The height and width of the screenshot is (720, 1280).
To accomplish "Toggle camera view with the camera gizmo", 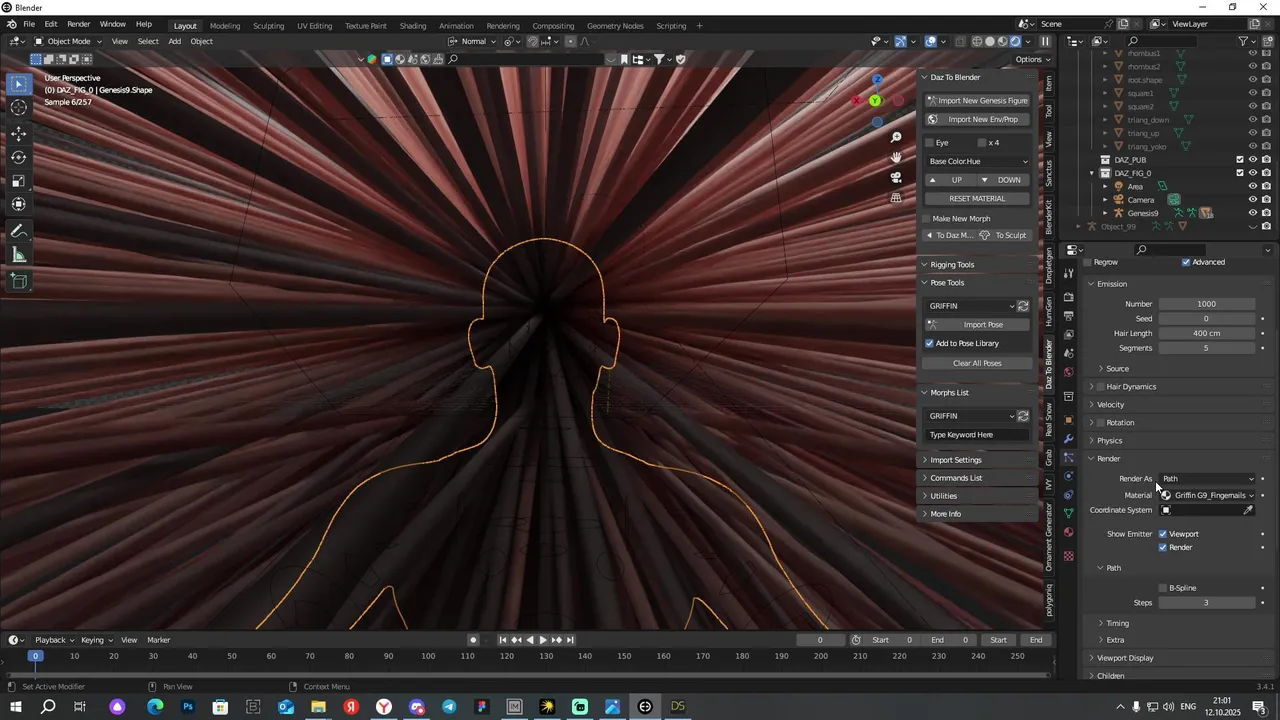I will (896, 177).
